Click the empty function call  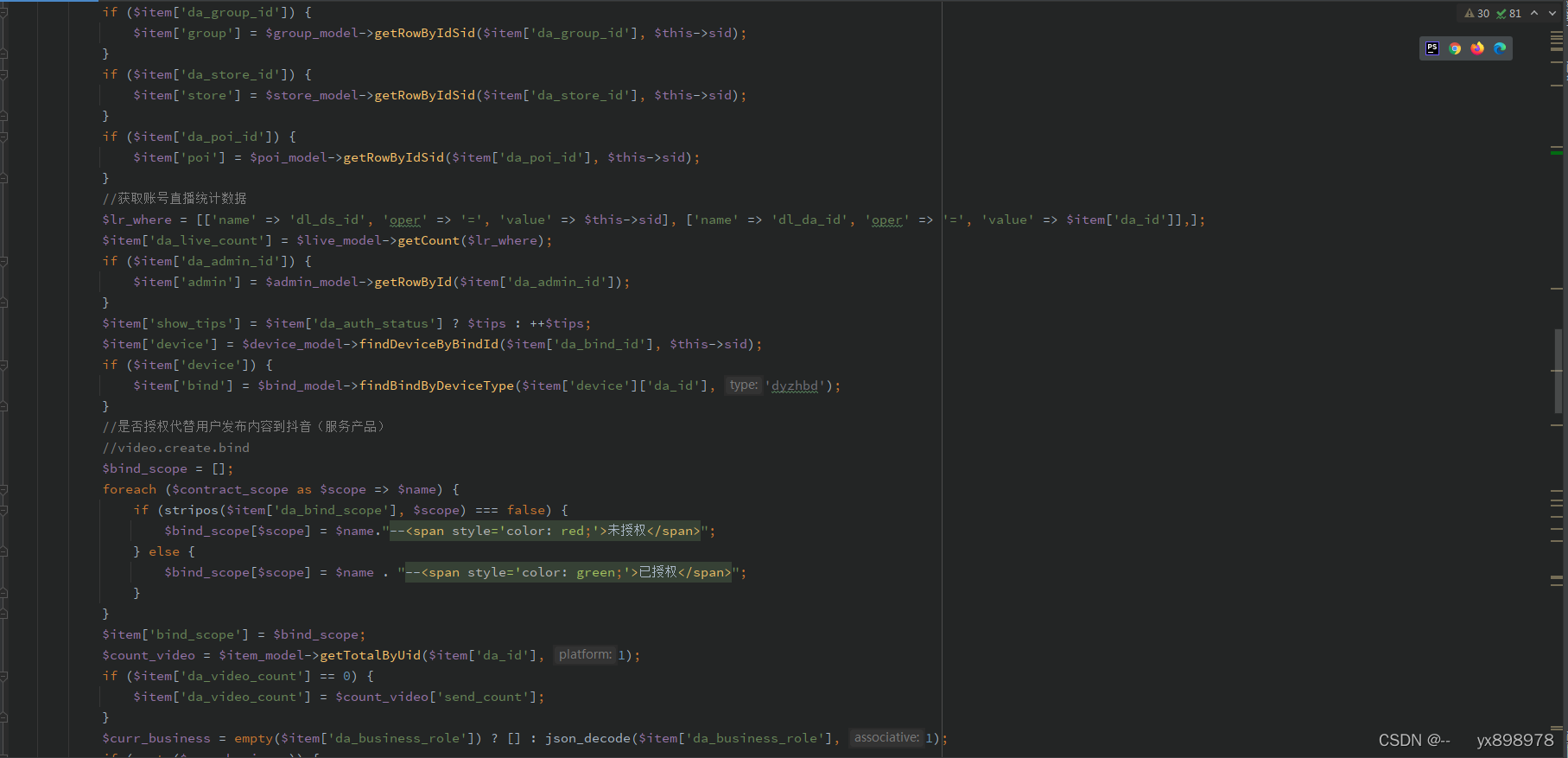tap(253, 739)
